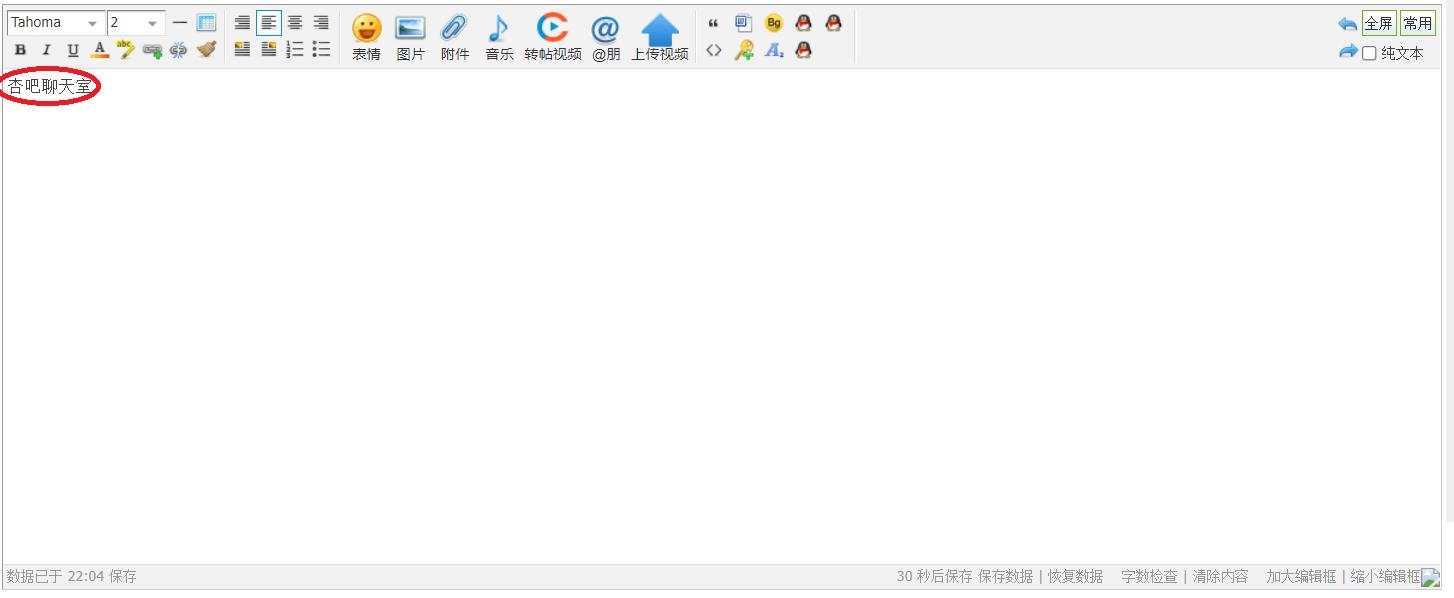
Task: Add an attachment via the 附件 paperclip
Action: coord(454,37)
